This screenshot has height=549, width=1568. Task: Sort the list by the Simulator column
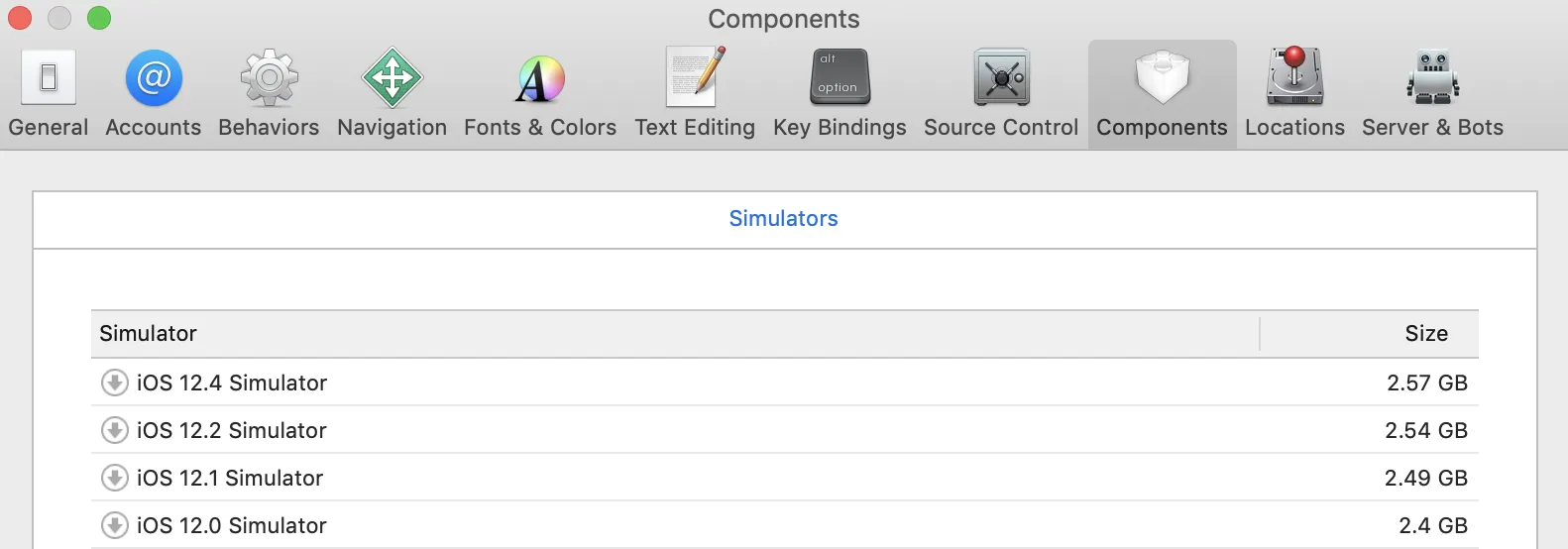click(x=674, y=334)
